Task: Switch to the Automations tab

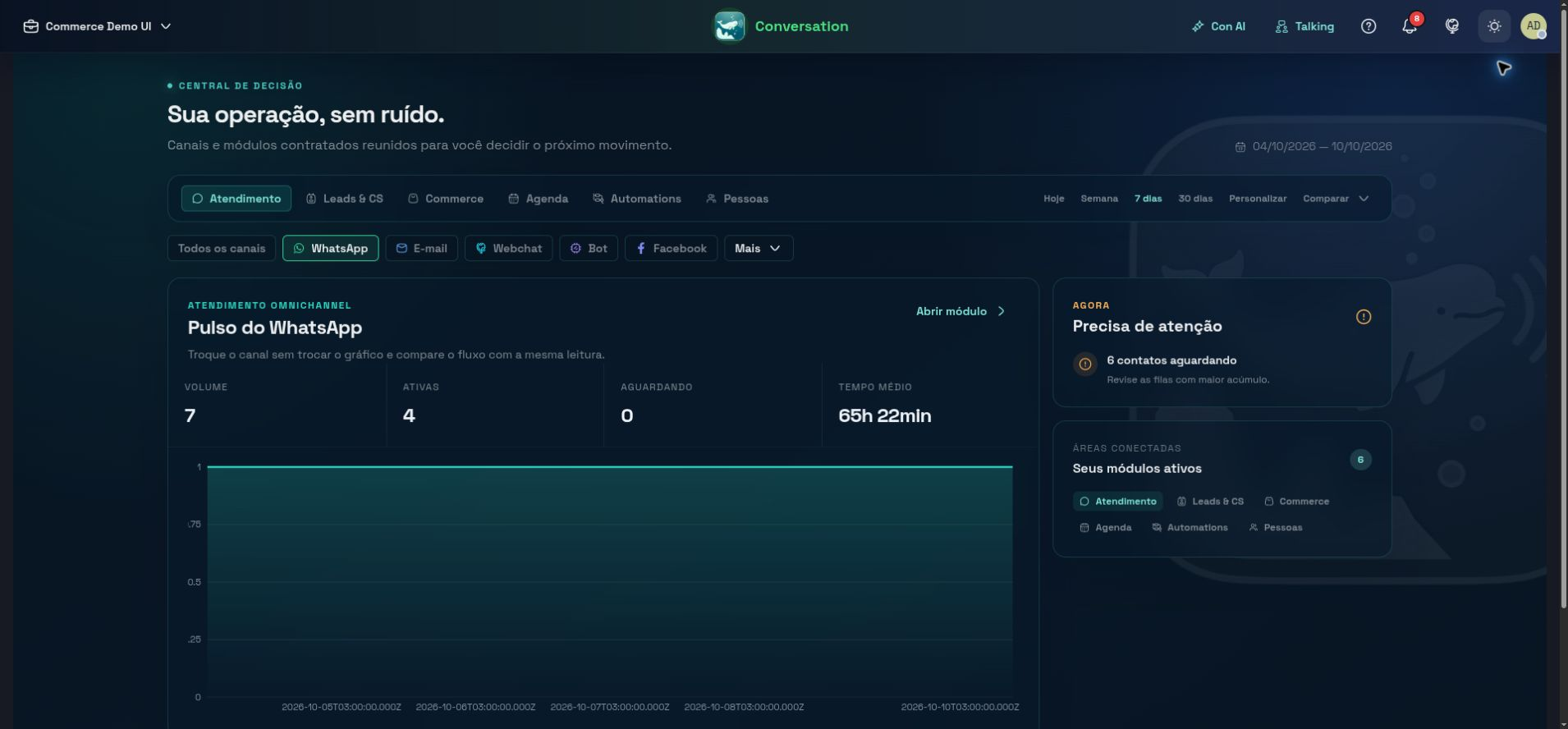Action: click(x=637, y=199)
